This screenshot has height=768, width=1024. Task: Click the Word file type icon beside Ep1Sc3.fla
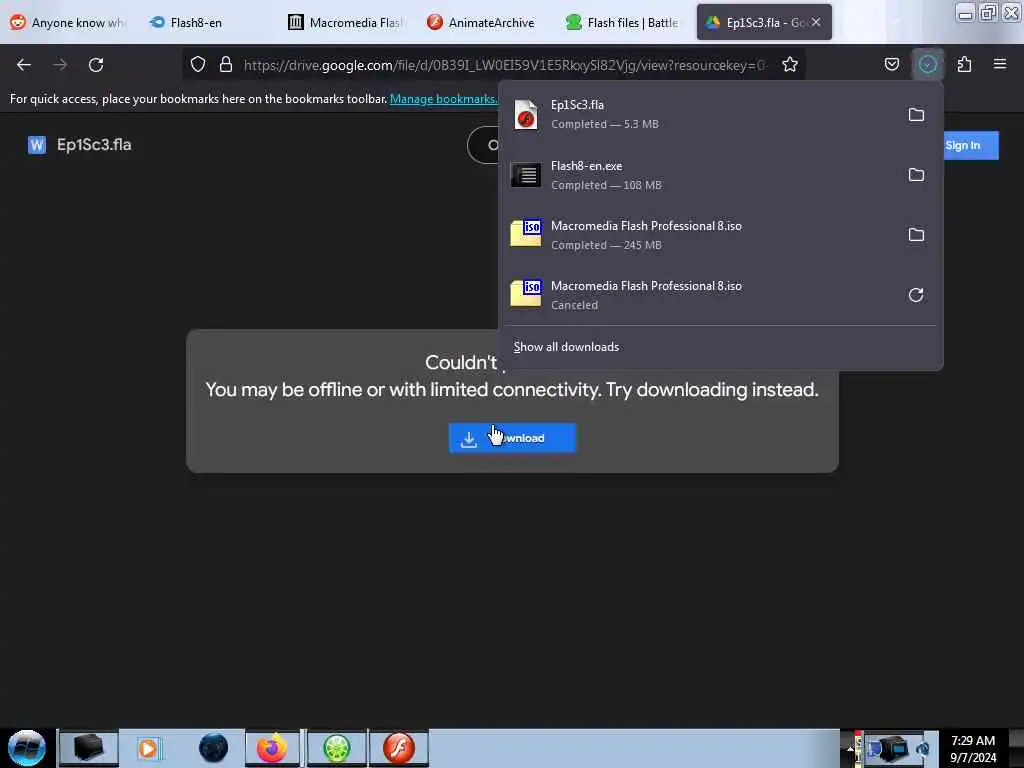tap(37, 145)
